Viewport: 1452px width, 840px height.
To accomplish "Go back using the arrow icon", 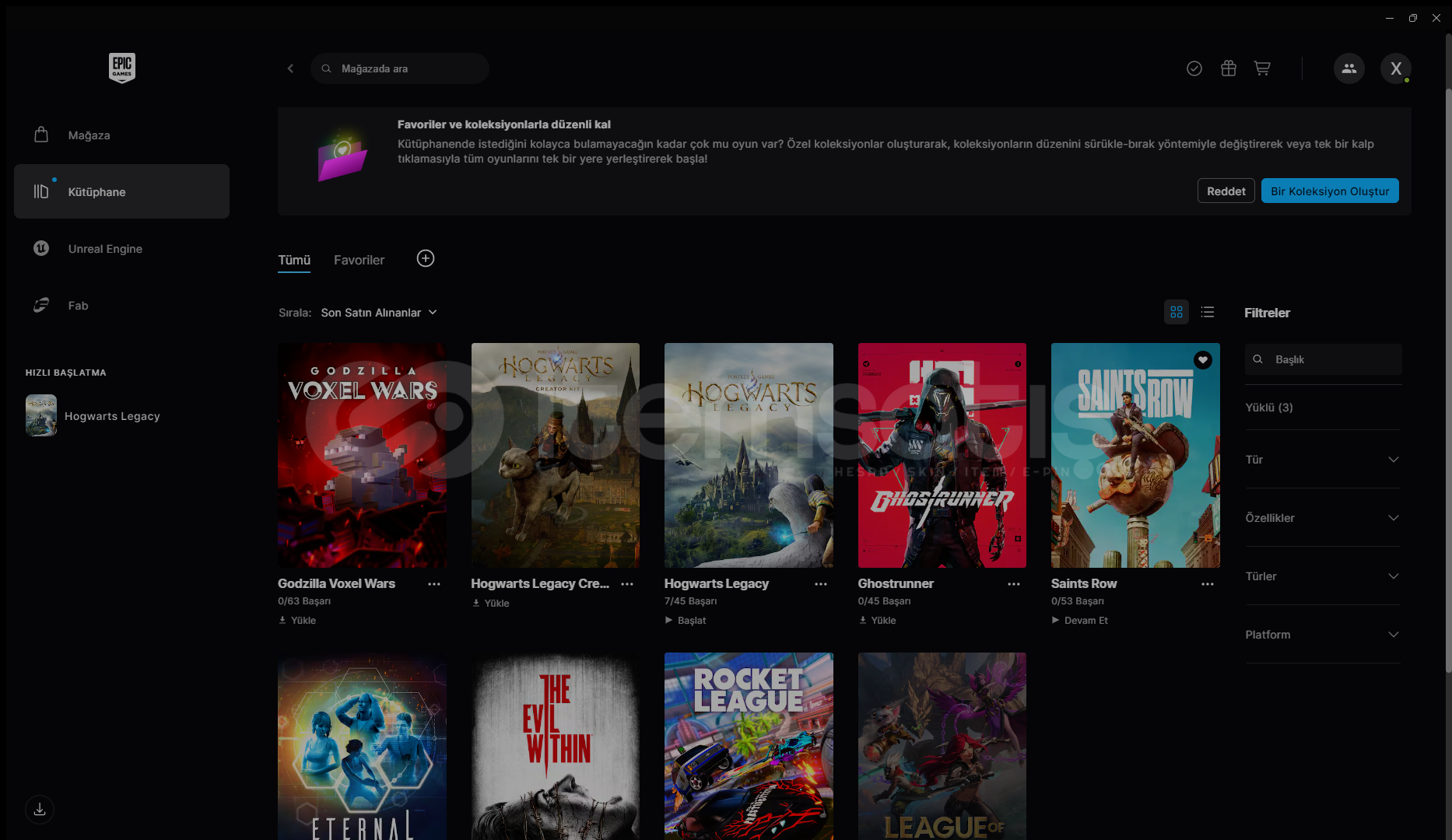I will pos(290,68).
